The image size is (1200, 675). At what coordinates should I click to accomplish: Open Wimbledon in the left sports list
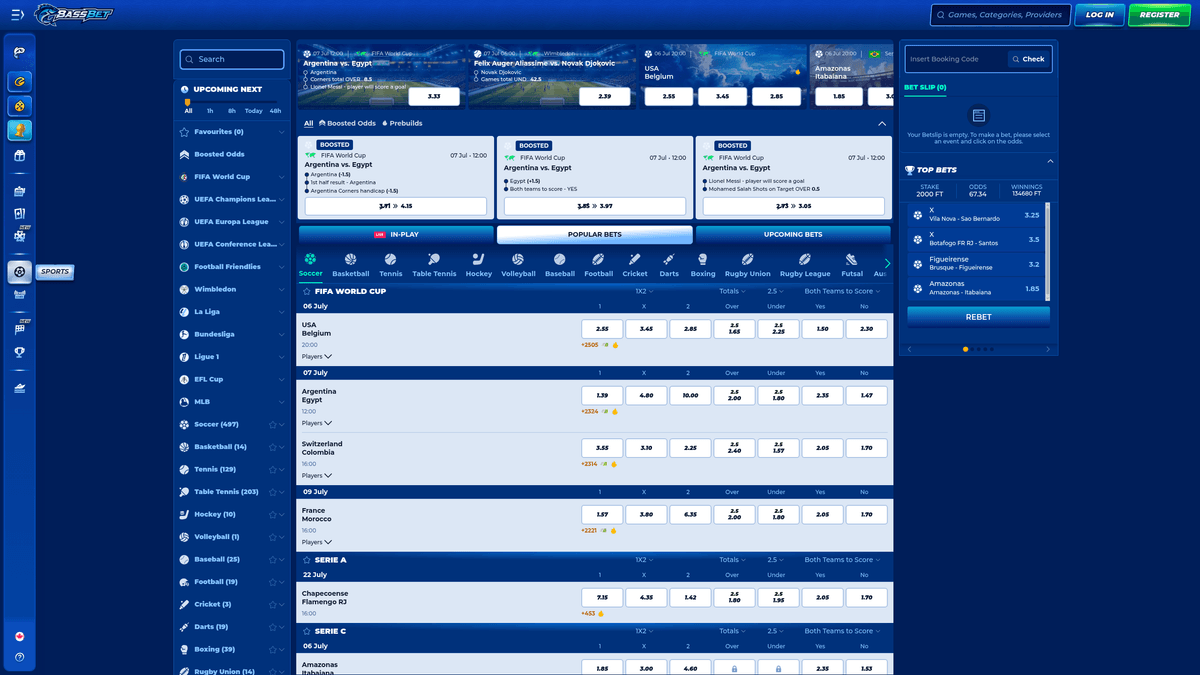[232, 289]
